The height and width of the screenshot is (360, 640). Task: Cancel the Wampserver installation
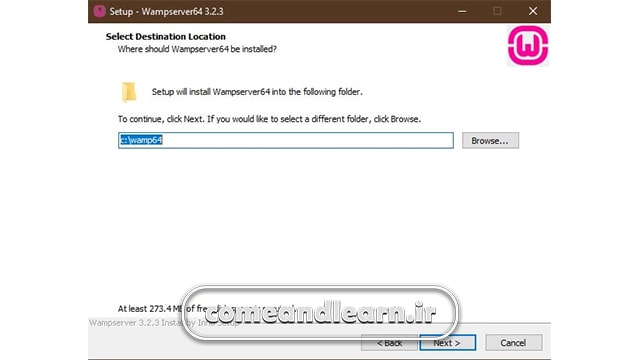(513, 343)
